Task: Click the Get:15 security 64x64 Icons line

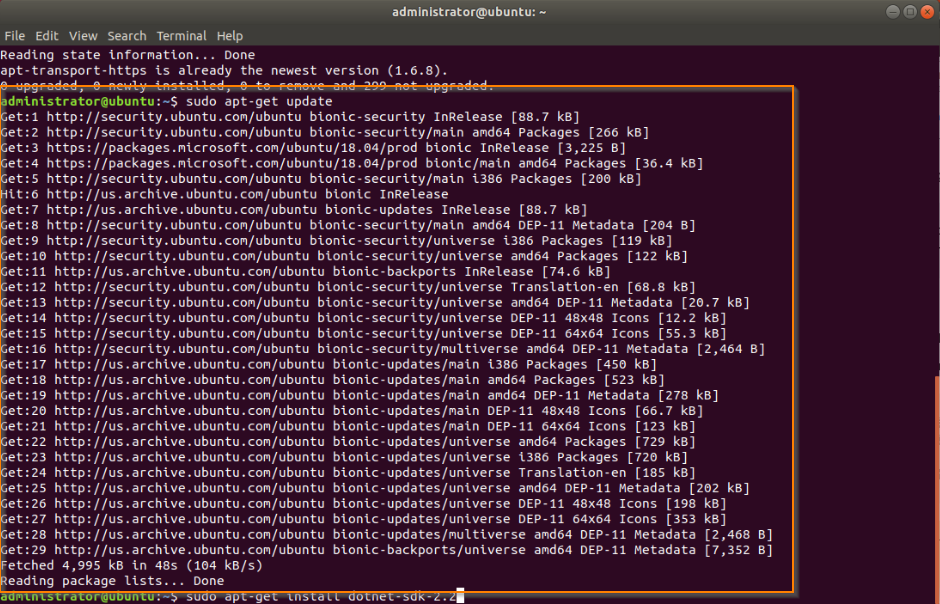Action: point(363,334)
